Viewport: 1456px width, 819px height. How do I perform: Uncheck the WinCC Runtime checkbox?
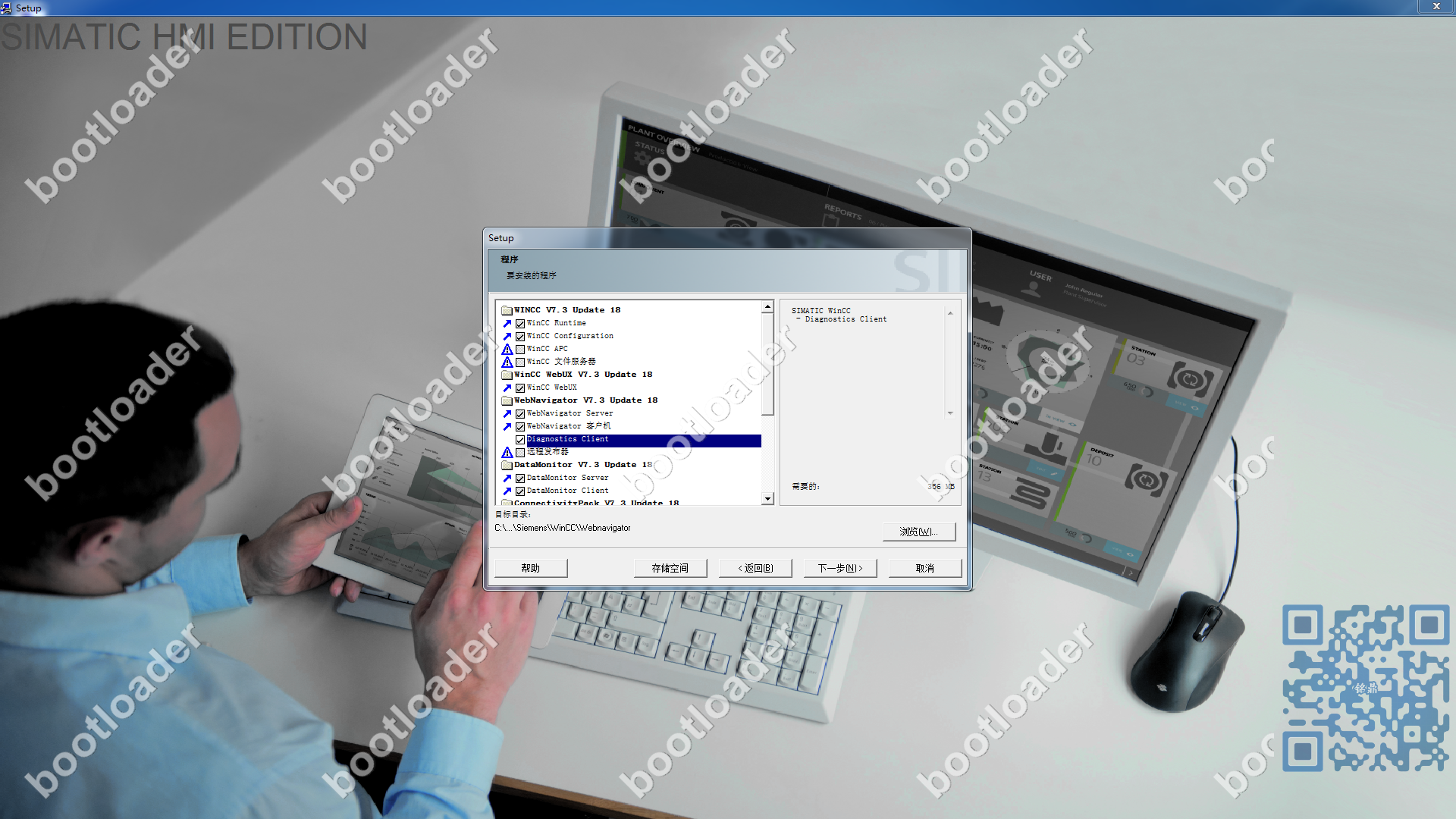click(x=520, y=324)
